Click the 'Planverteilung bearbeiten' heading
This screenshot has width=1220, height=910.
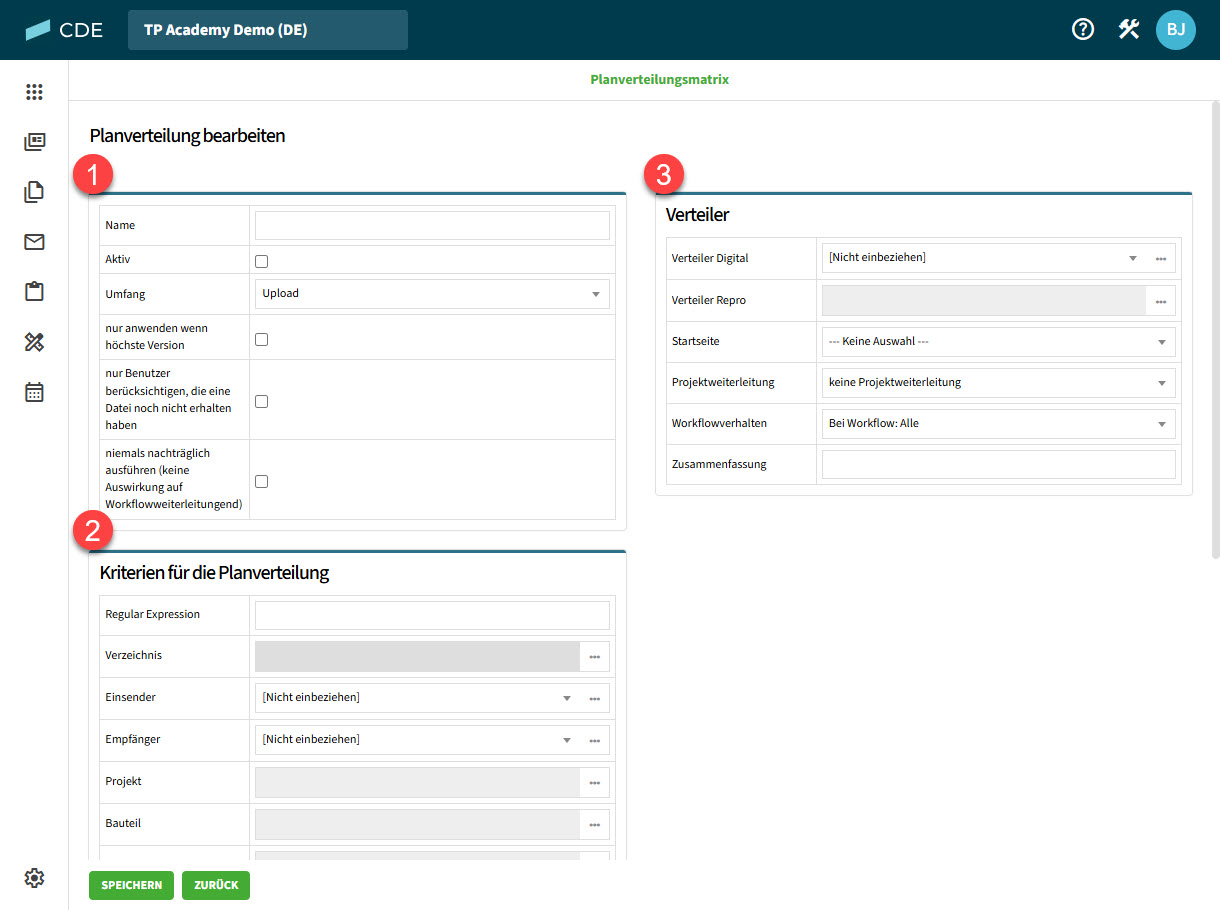pyautogui.click(x=187, y=135)
